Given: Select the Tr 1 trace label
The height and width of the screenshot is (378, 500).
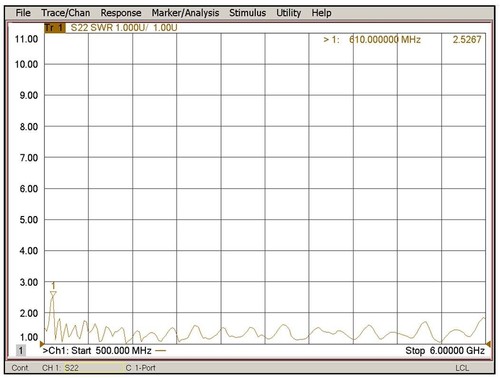Looking at the screenshot, I should click(x=55, y=27).
